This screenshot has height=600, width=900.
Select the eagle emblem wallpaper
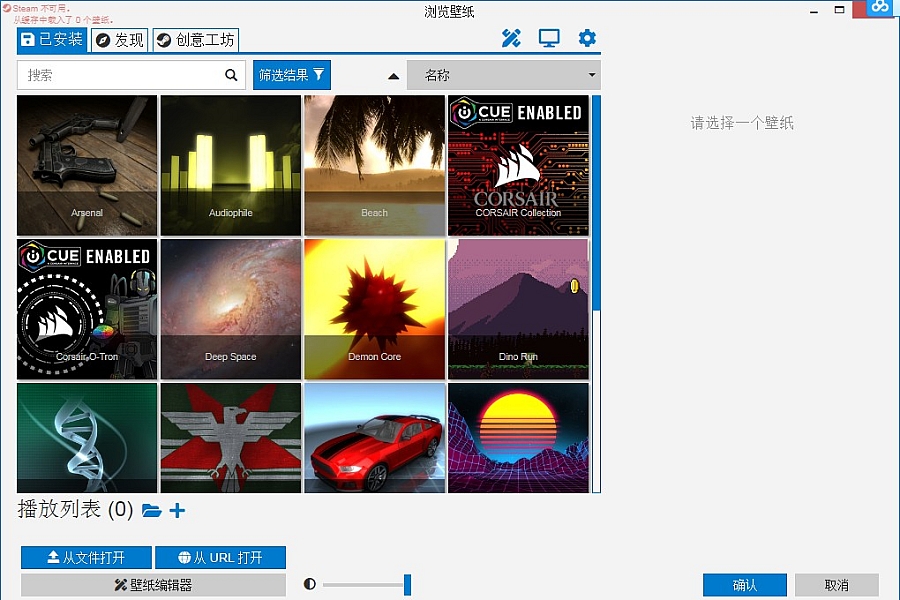coord(231,438)
